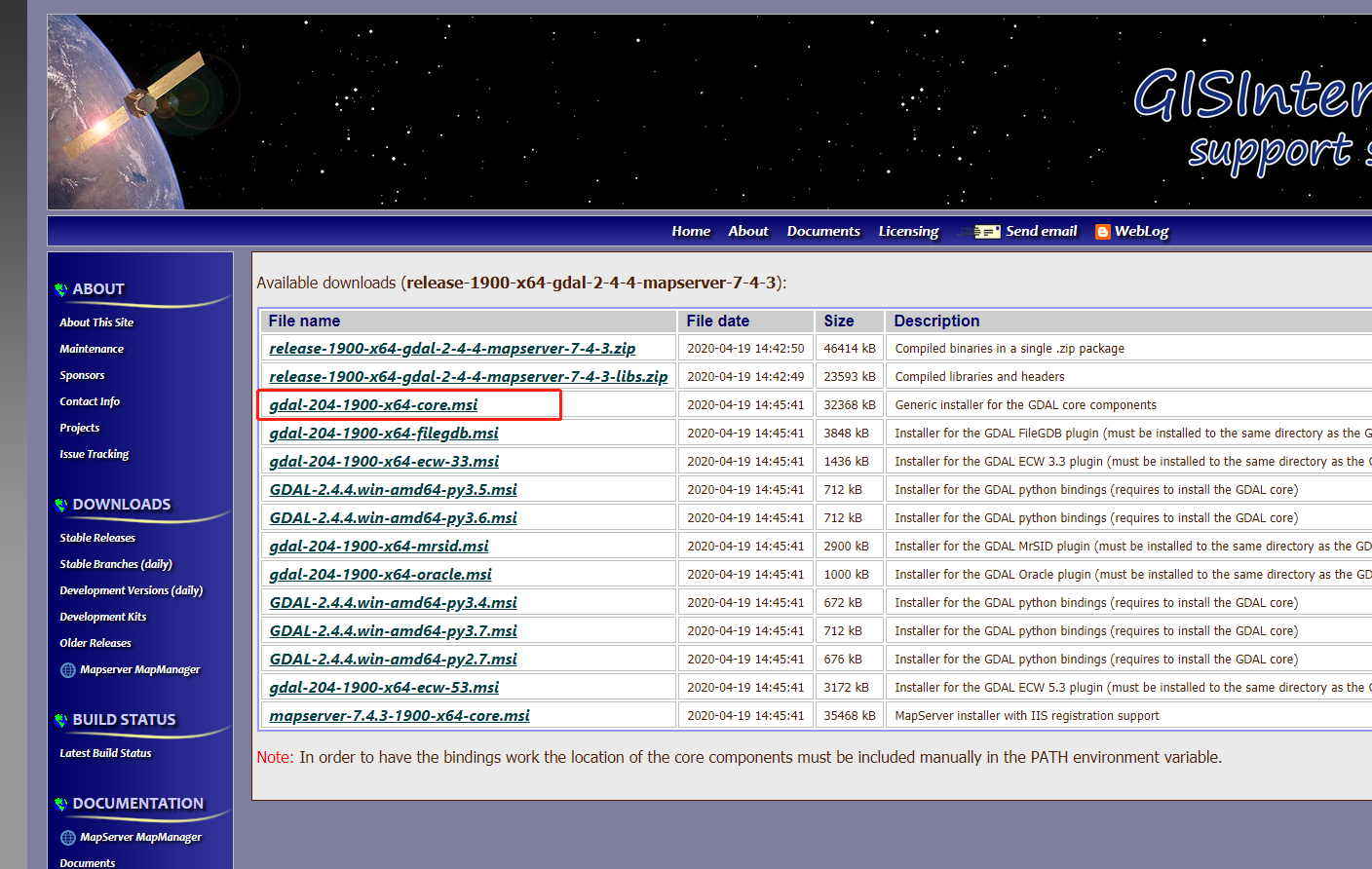Click the ABOUT sidebar section heading
Viewport: 1372px width, 869px height.
pos(98,289)
